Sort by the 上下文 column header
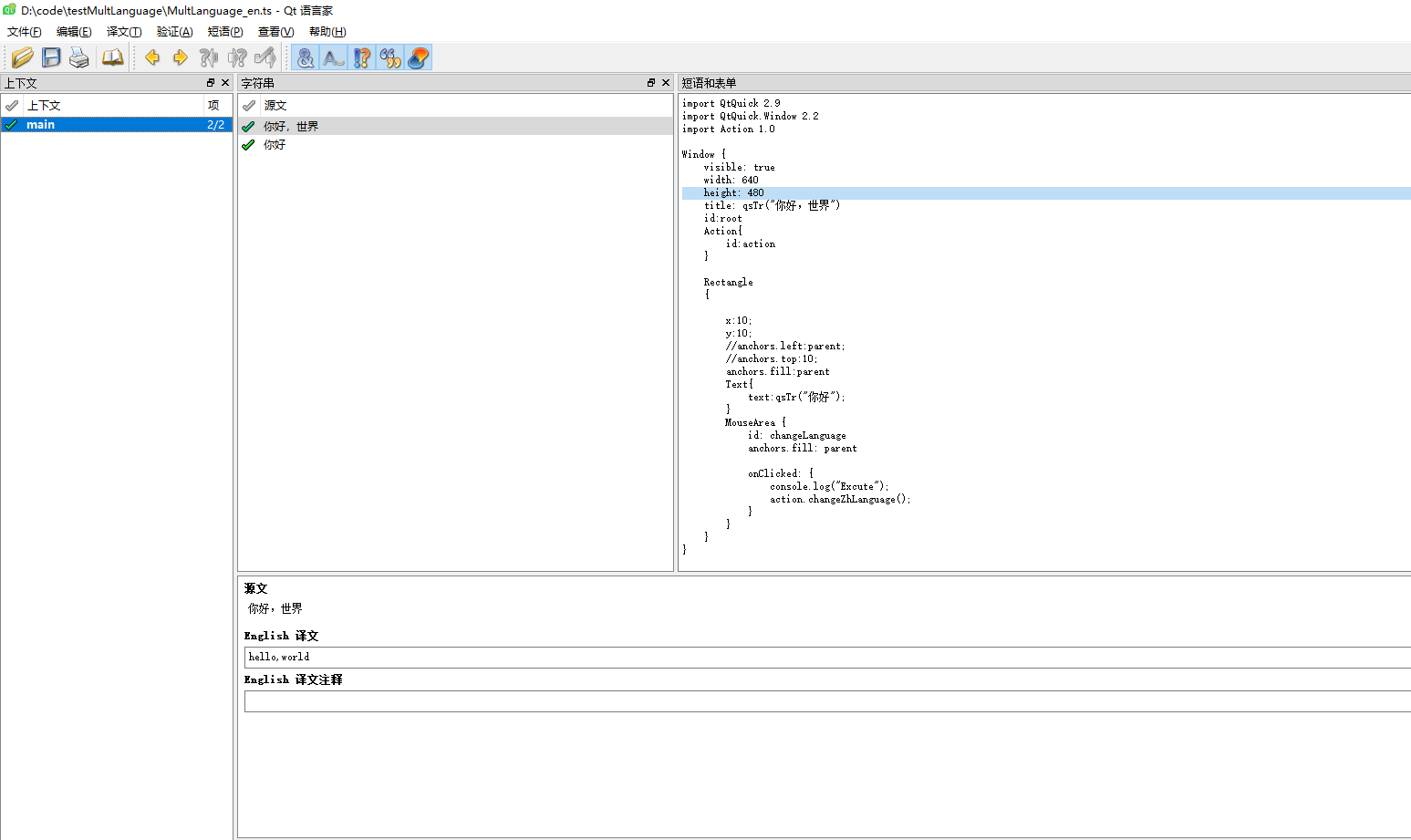 [x=113, y=106]
